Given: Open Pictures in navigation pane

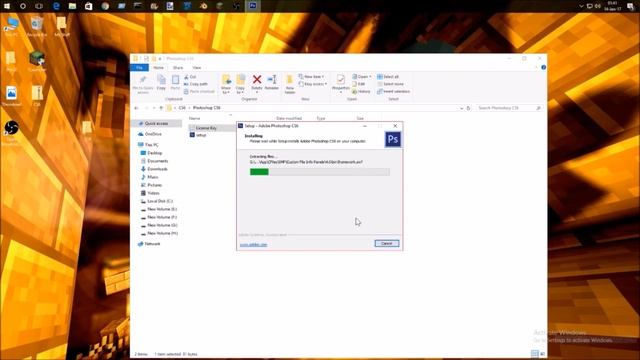Looking at the screenshot, I should click(154, 185).
